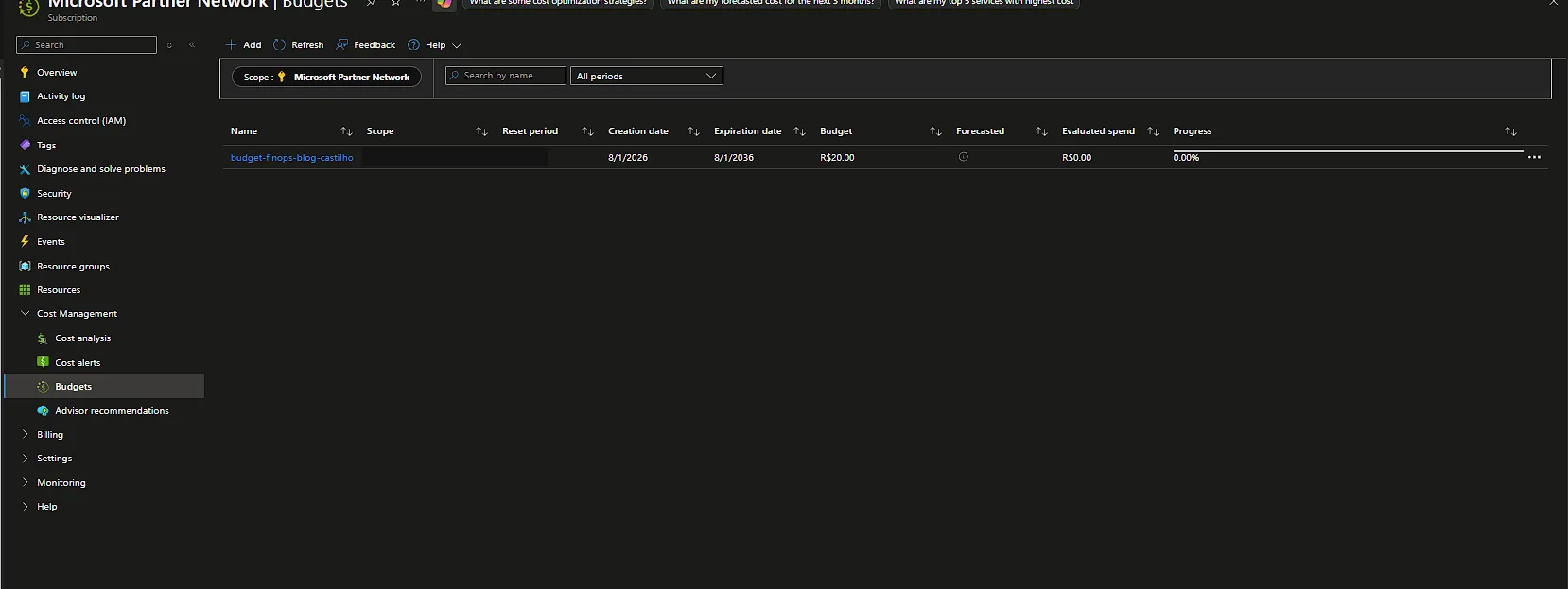Sort by Scope column arrows
Image resolution: width=1568 pixels, height=589 pixels.
(x=481, y=131)
